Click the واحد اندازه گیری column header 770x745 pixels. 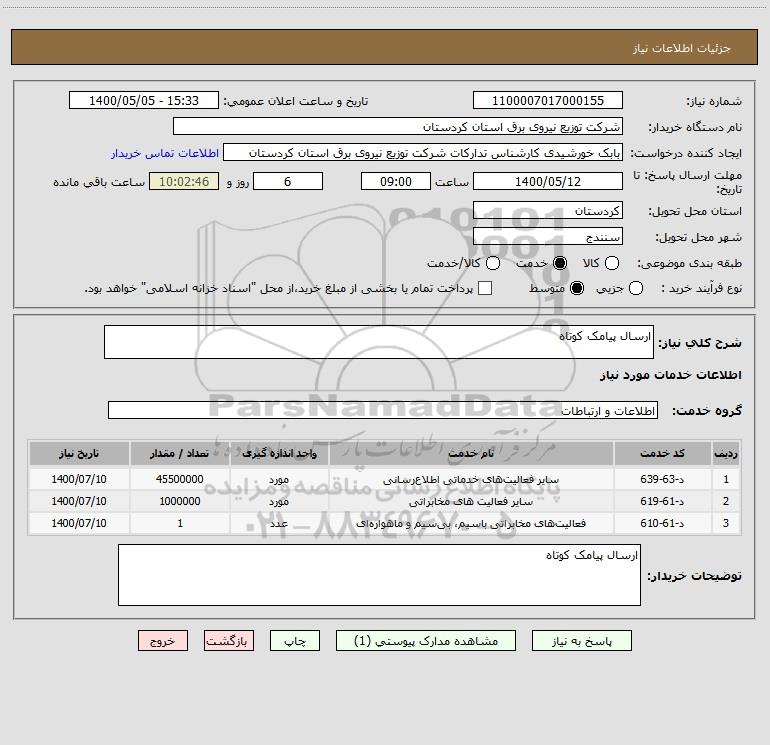(279, 453)
